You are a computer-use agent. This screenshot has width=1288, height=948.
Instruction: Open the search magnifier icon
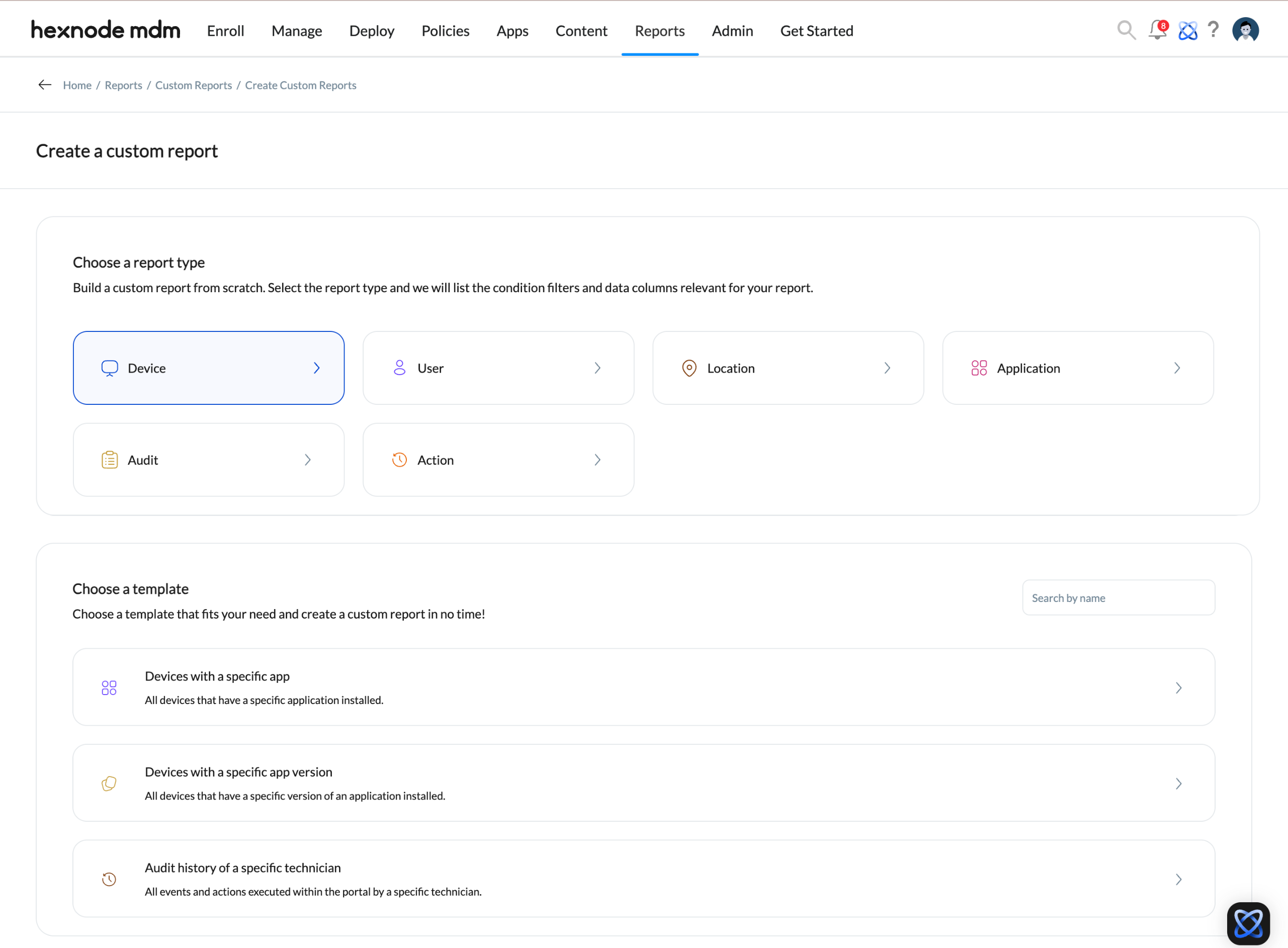1126,30
